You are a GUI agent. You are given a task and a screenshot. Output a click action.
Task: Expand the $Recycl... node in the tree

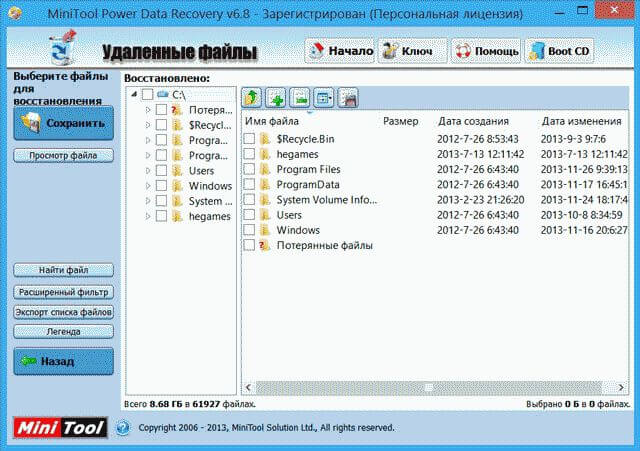148,125
